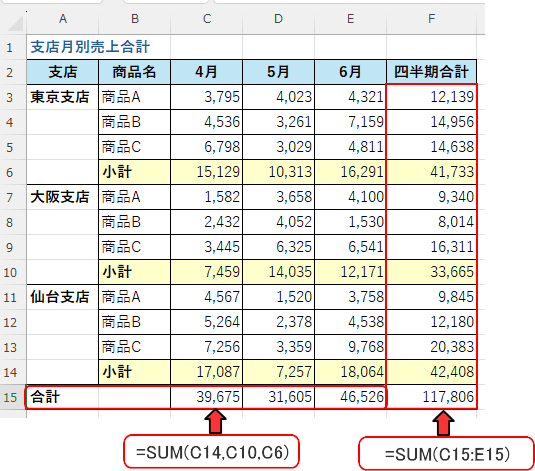Click grand total 31,605 in May
The height and width of the screenshot is (471, 535).
(278, 397)
